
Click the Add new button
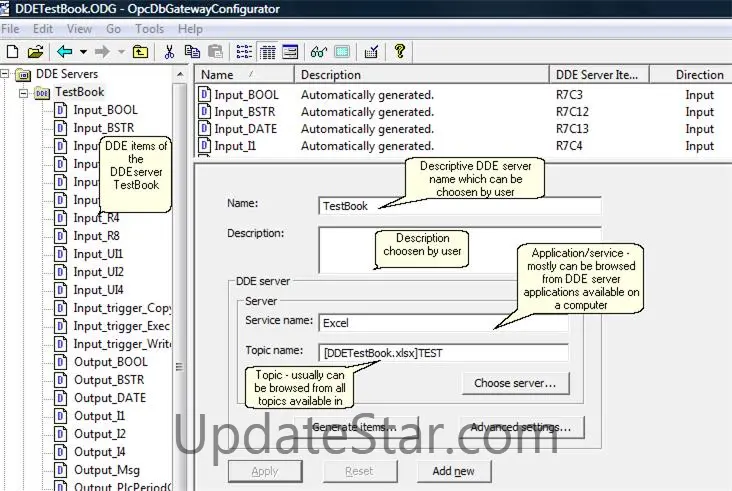(453, 471)
